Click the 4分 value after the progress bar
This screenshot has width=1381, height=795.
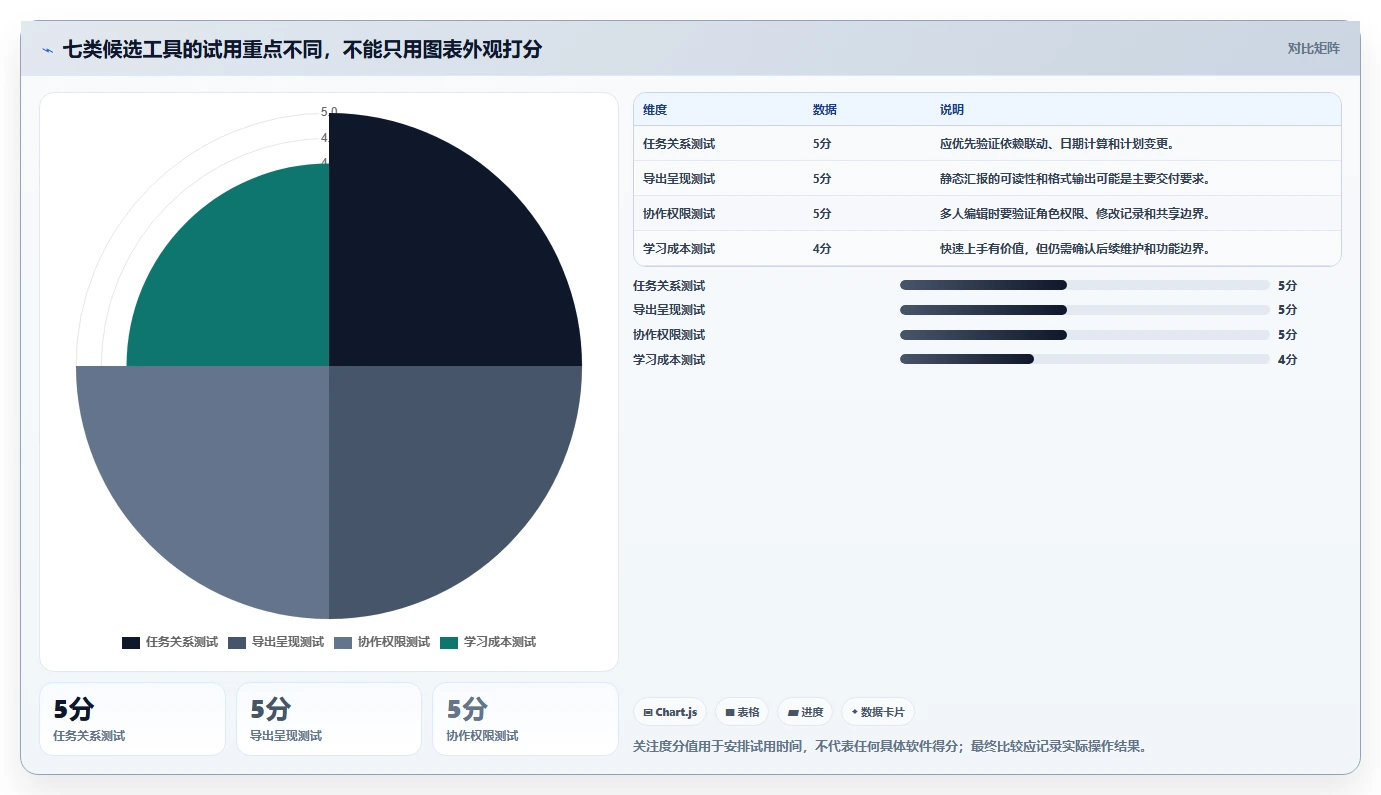[1287, 360]
